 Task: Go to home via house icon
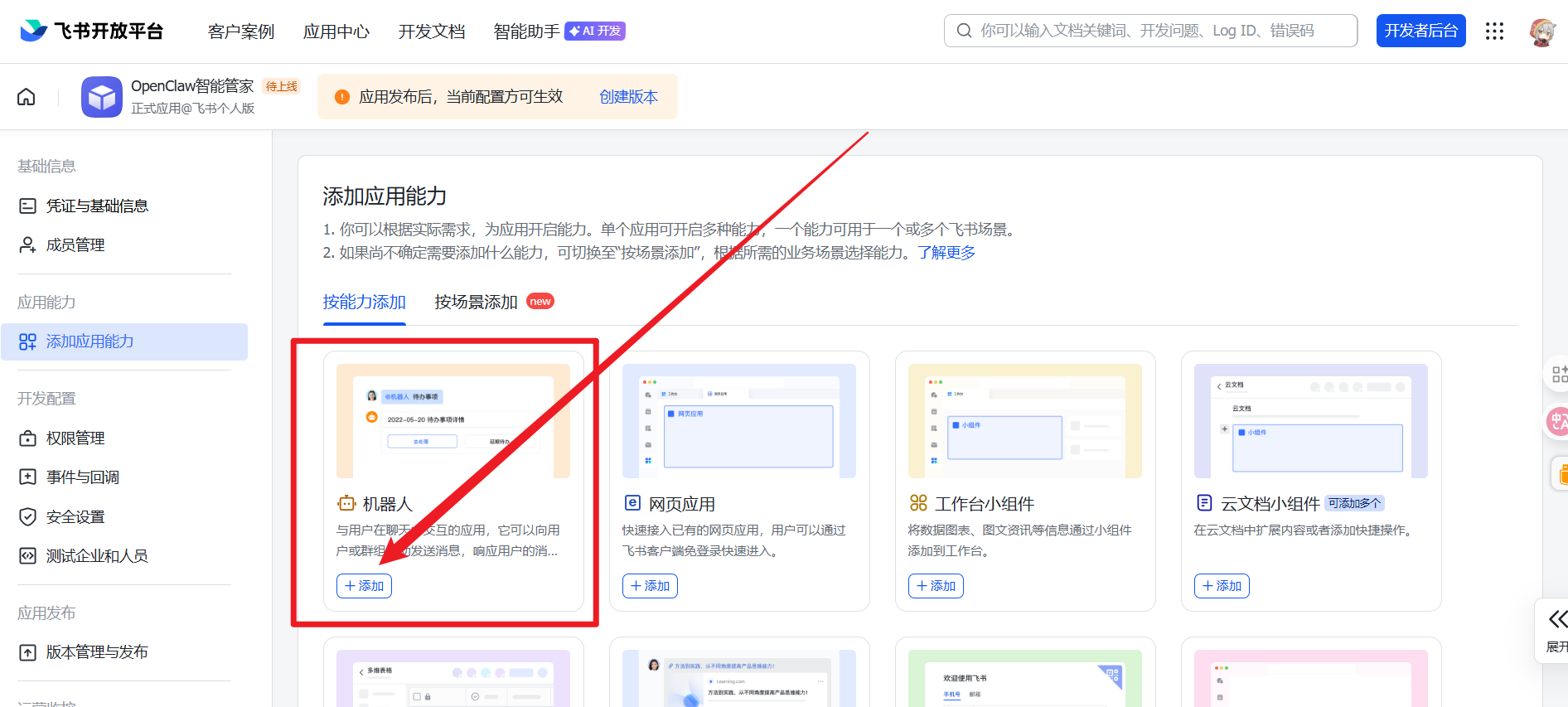tap(27, 97)
